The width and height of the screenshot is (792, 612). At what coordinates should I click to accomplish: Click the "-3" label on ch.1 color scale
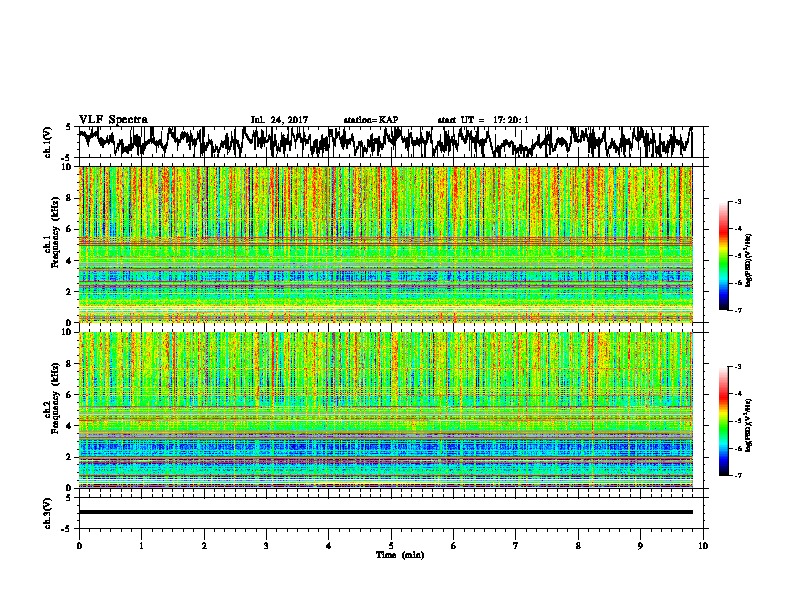pyautogui.click(x=738, y=202)
